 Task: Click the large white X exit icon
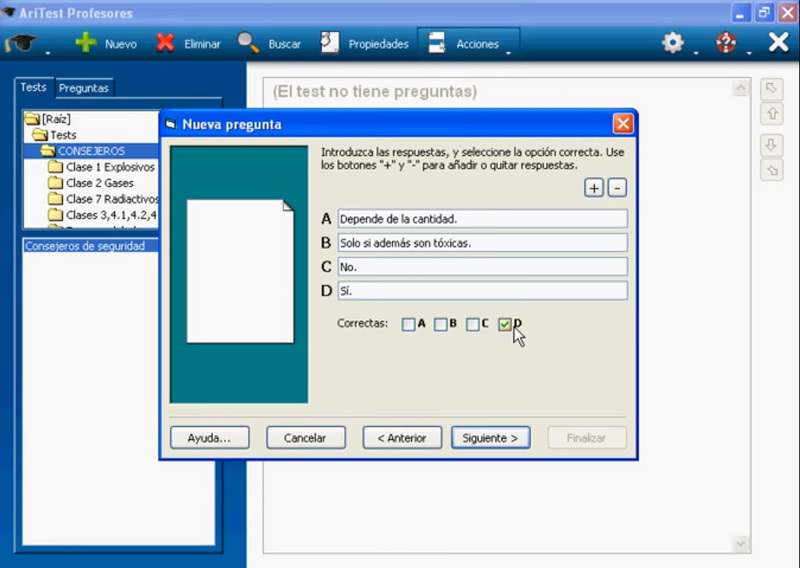click(779, 42)
